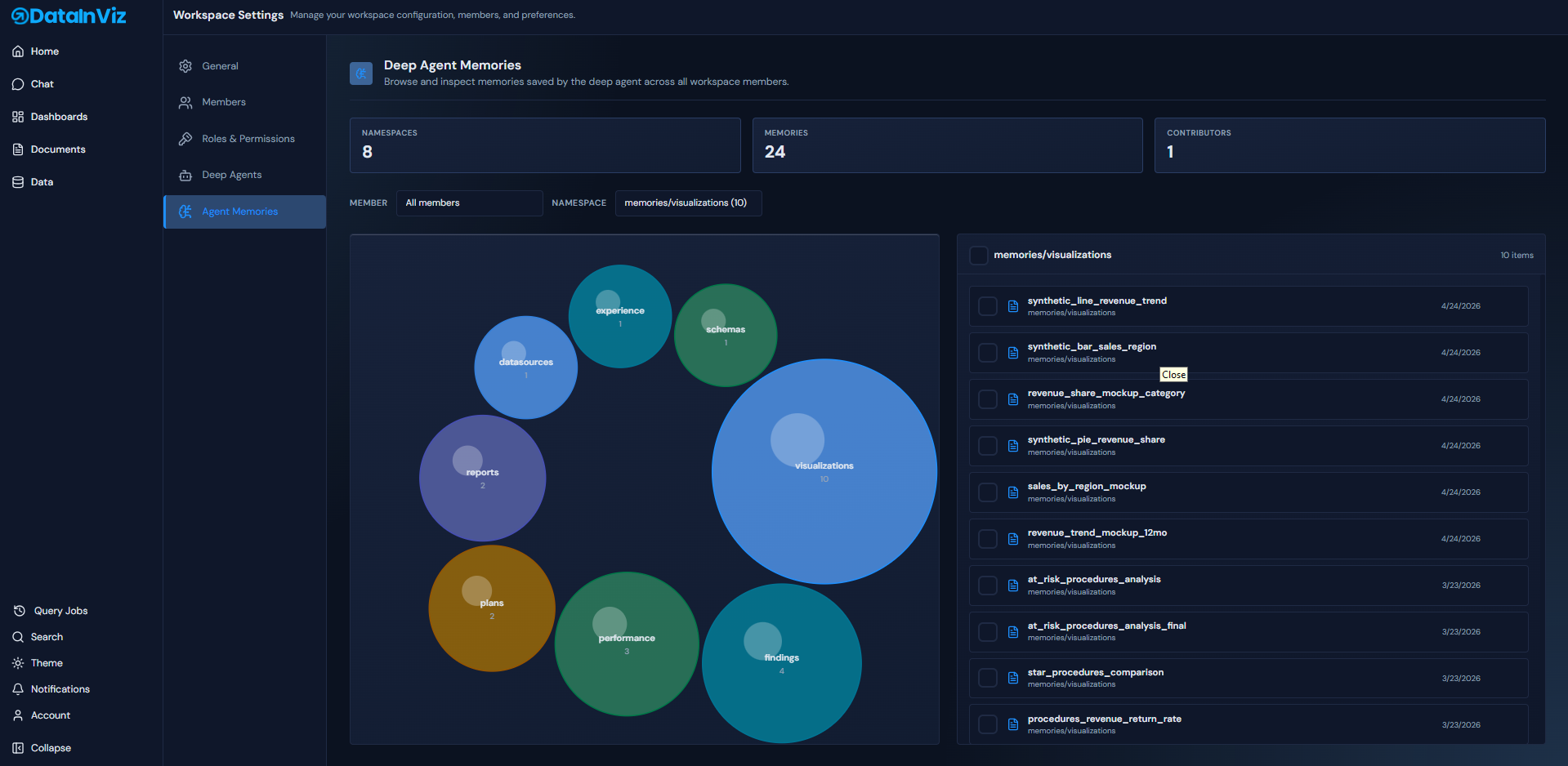Click the Notifications bell icon
The image size is (1568, 766).
pyautogui.click(x=18, y=689)
